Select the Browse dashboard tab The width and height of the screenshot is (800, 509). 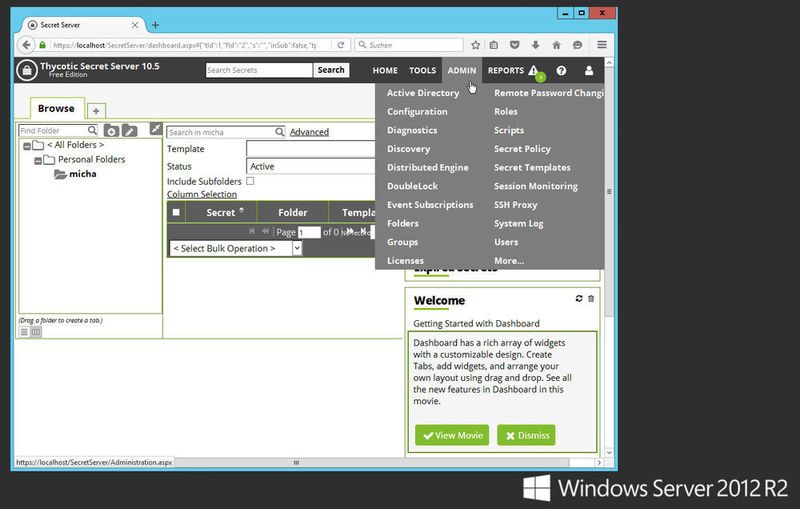point(56,108)
